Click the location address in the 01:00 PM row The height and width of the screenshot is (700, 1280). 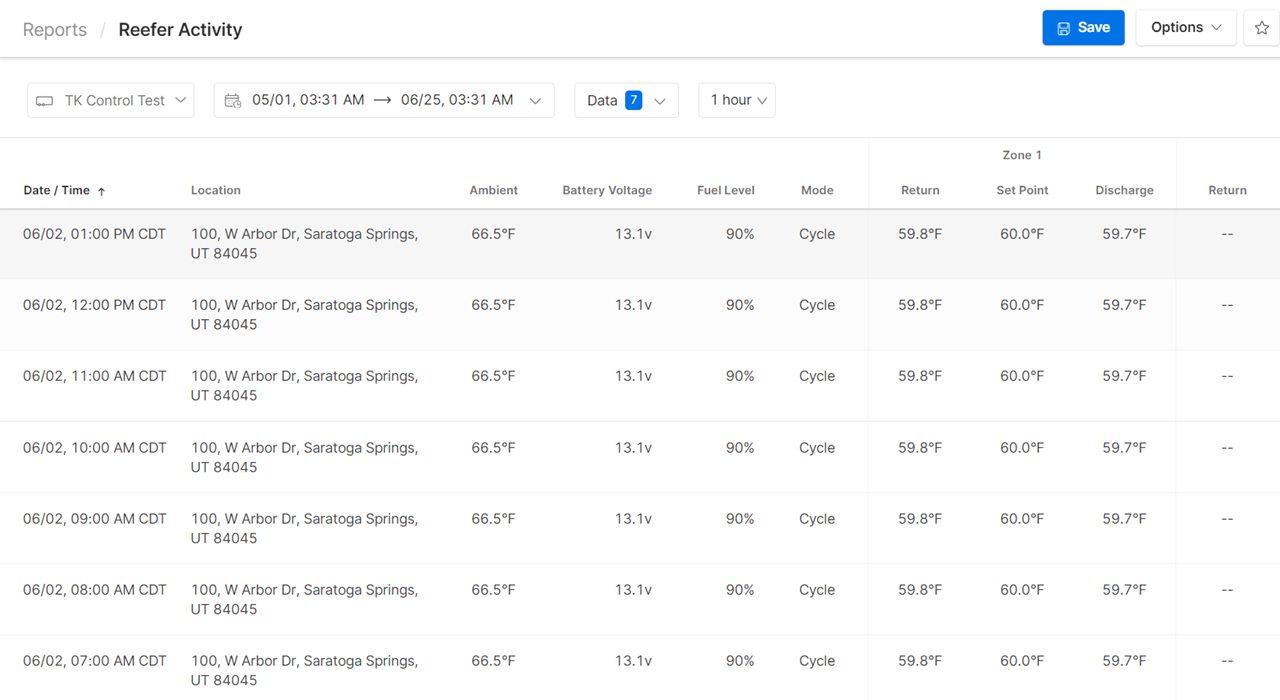[304, 244]
